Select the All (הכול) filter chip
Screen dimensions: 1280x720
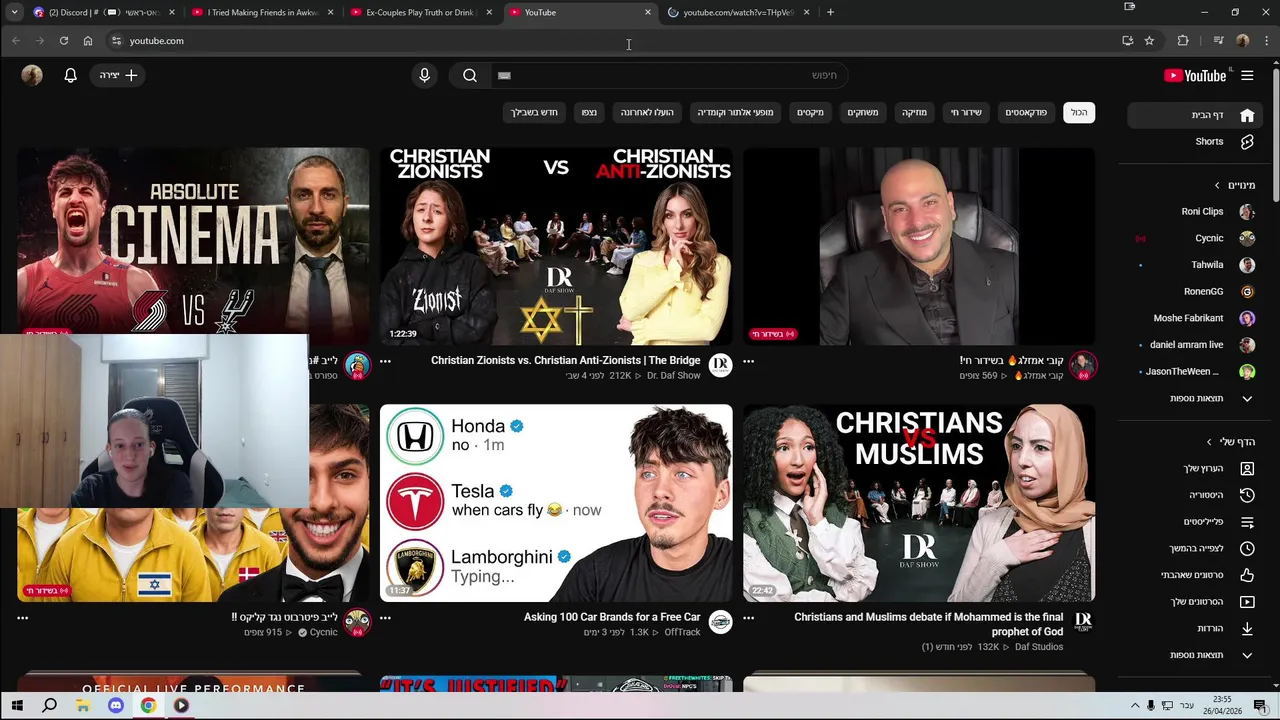coord(1079,112)
